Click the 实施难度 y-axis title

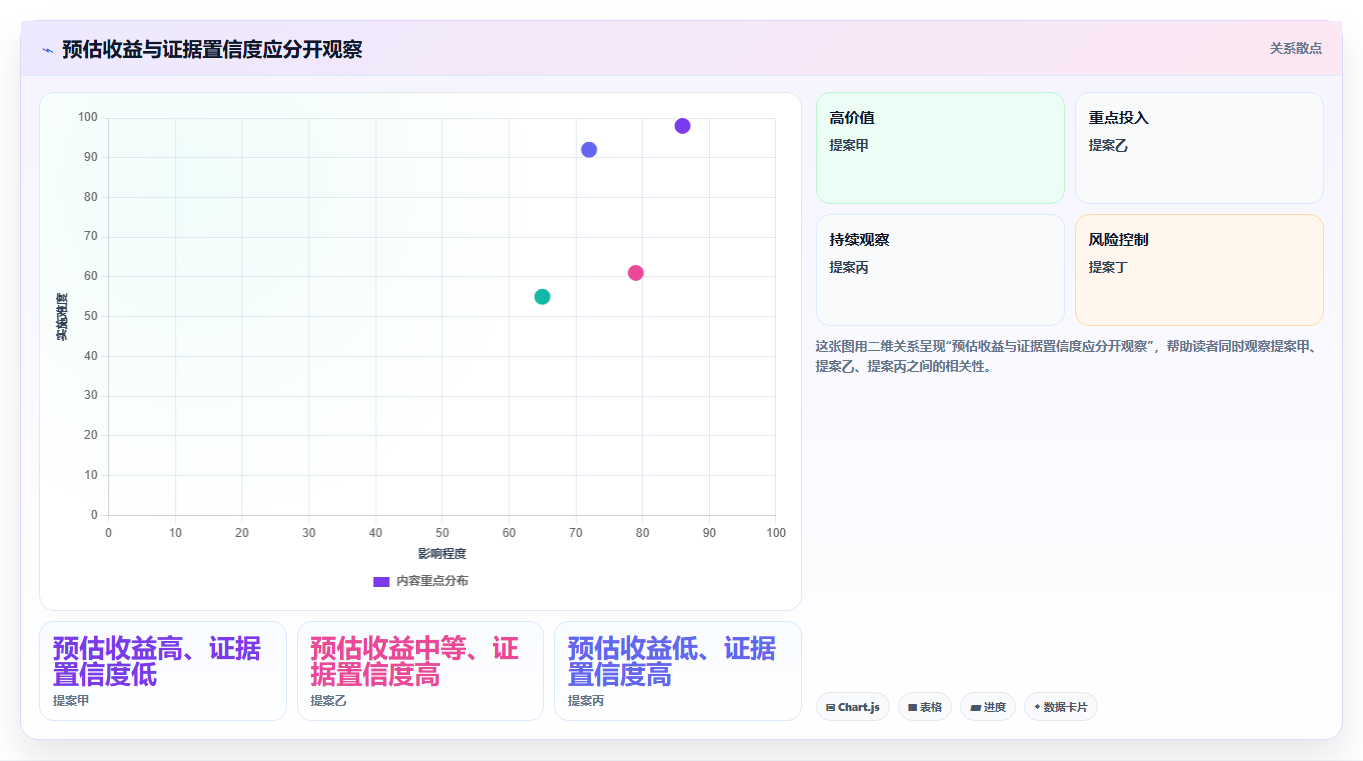point(61,317)
